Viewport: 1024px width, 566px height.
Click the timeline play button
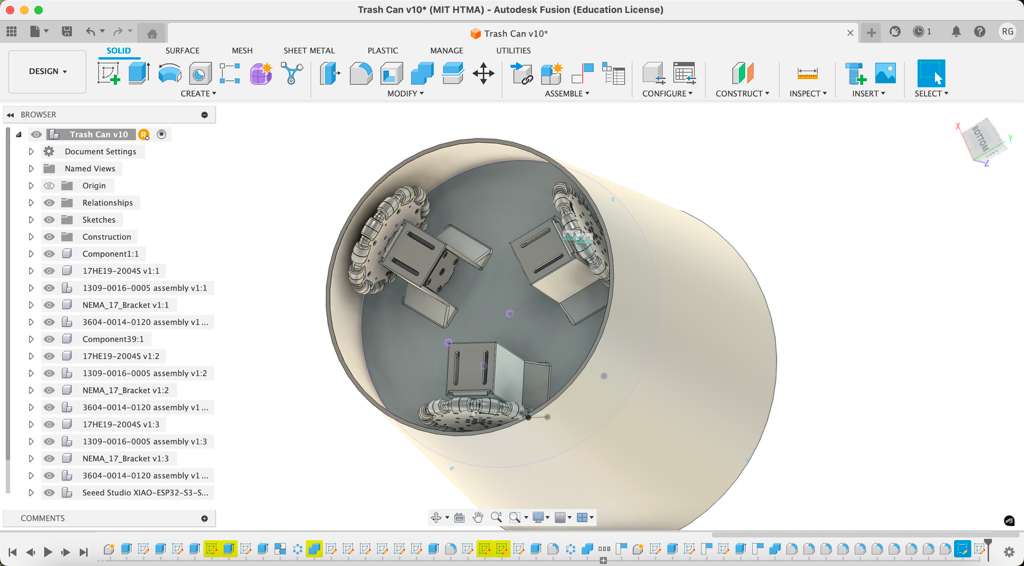47,552
